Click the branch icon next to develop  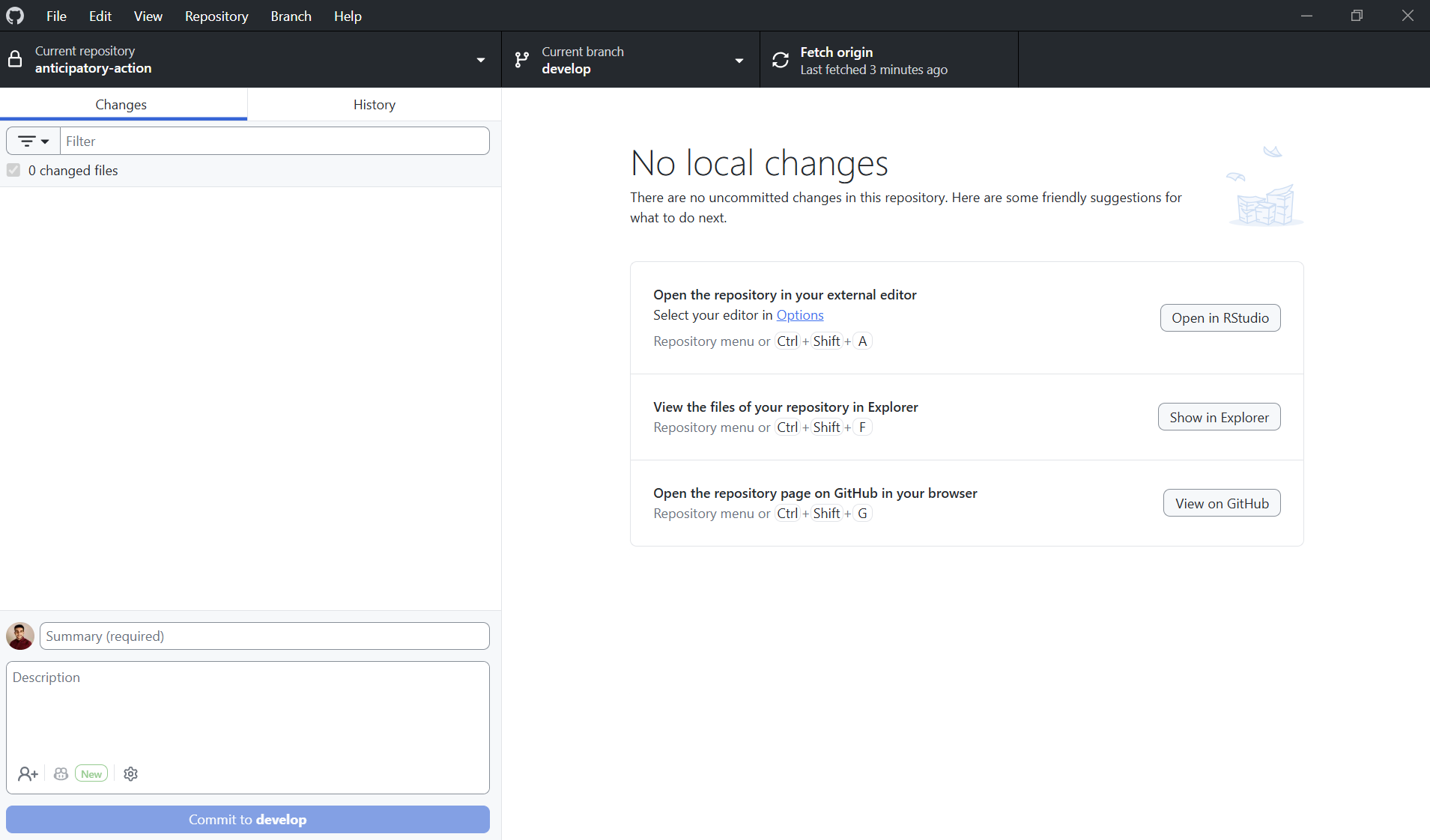click(x=522, y=60)
